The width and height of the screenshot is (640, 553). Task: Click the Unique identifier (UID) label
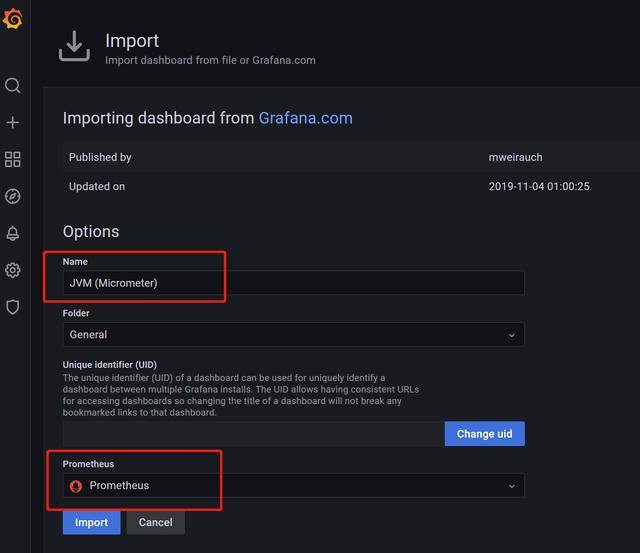[x=110, y=364]
